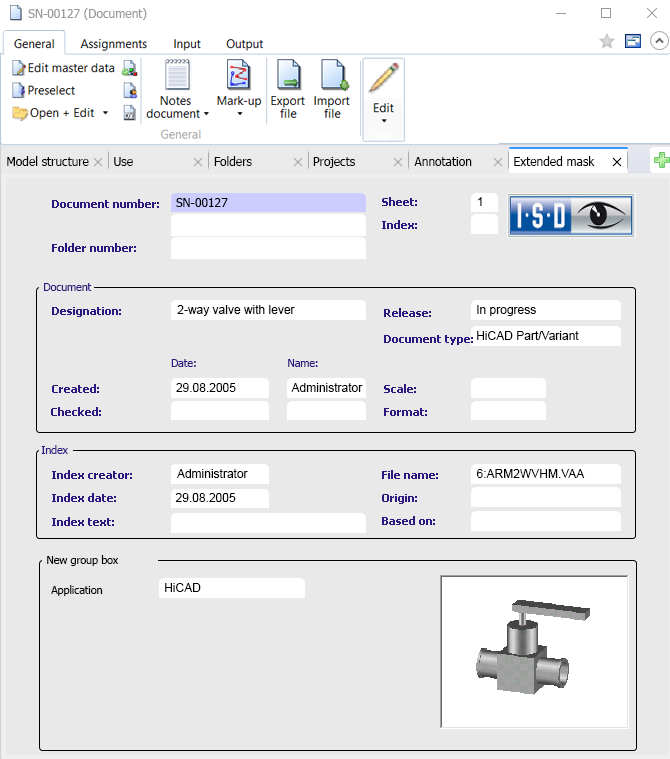Expand the Open + Edit dropdown arrow

click(x=105, y=113)
